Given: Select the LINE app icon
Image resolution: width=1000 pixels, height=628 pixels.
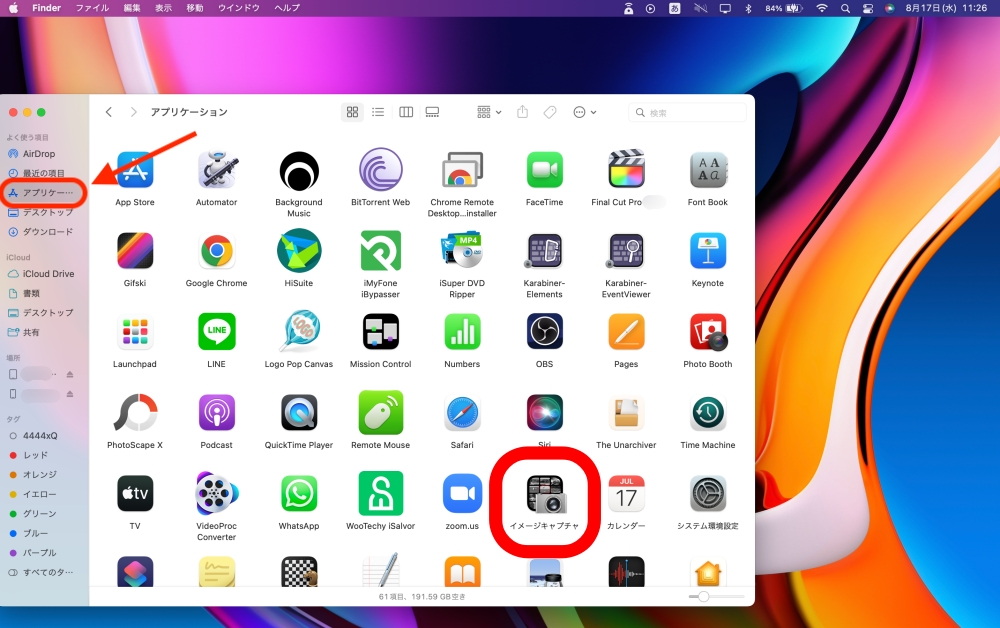Looking at the screenshot, I should 217,332.
